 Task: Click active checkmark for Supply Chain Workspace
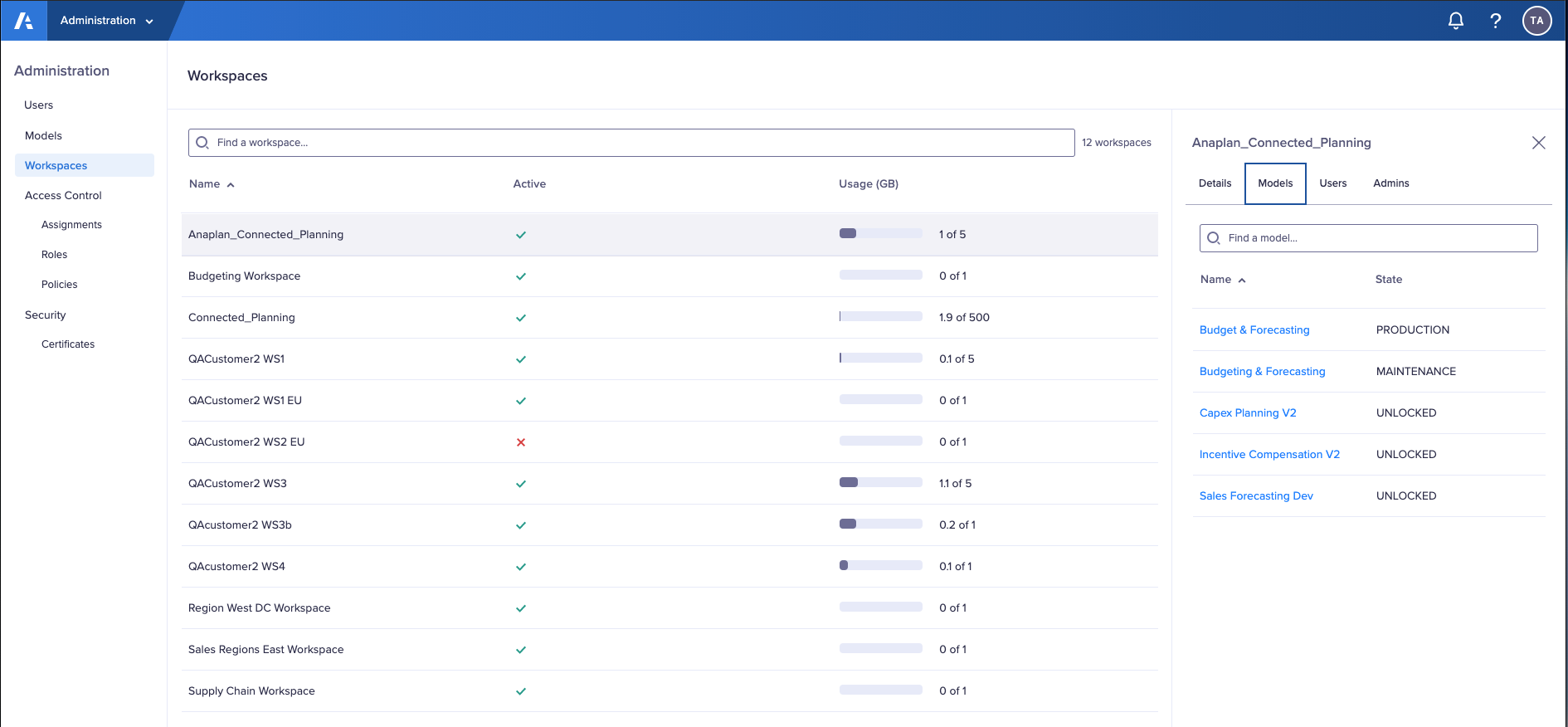[x=521, y=691]
